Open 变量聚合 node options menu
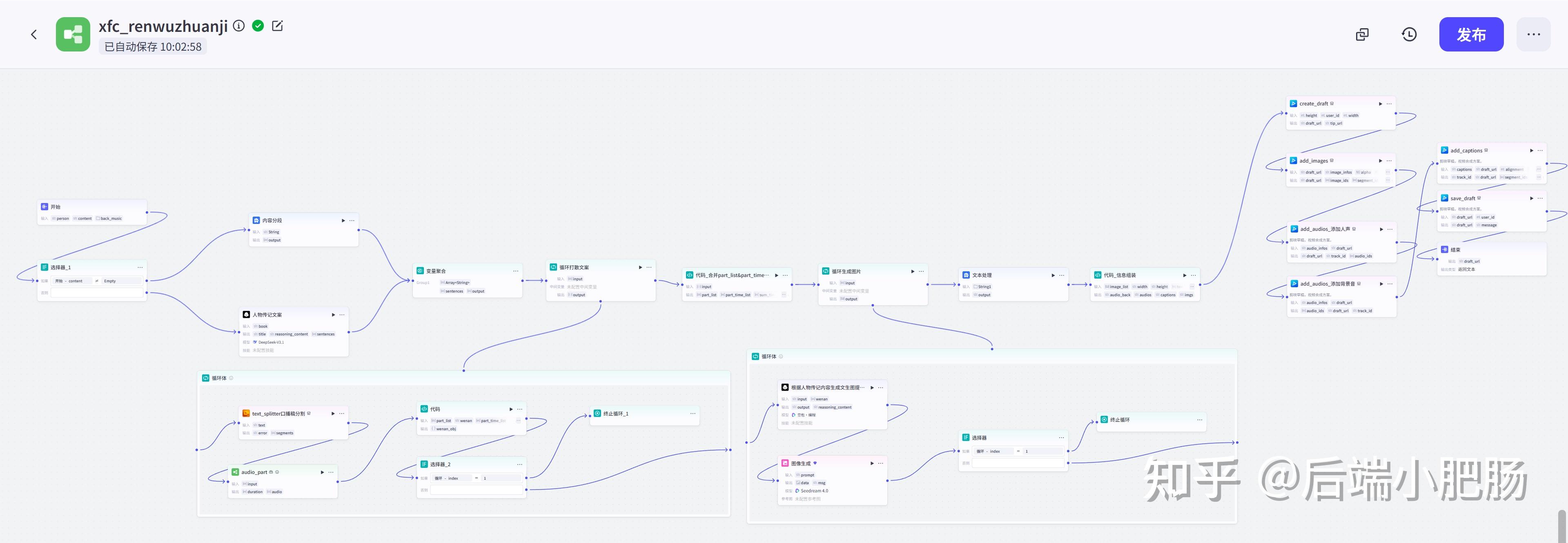1568x543 pixels. pyautogui.click(x=516, y=271)
